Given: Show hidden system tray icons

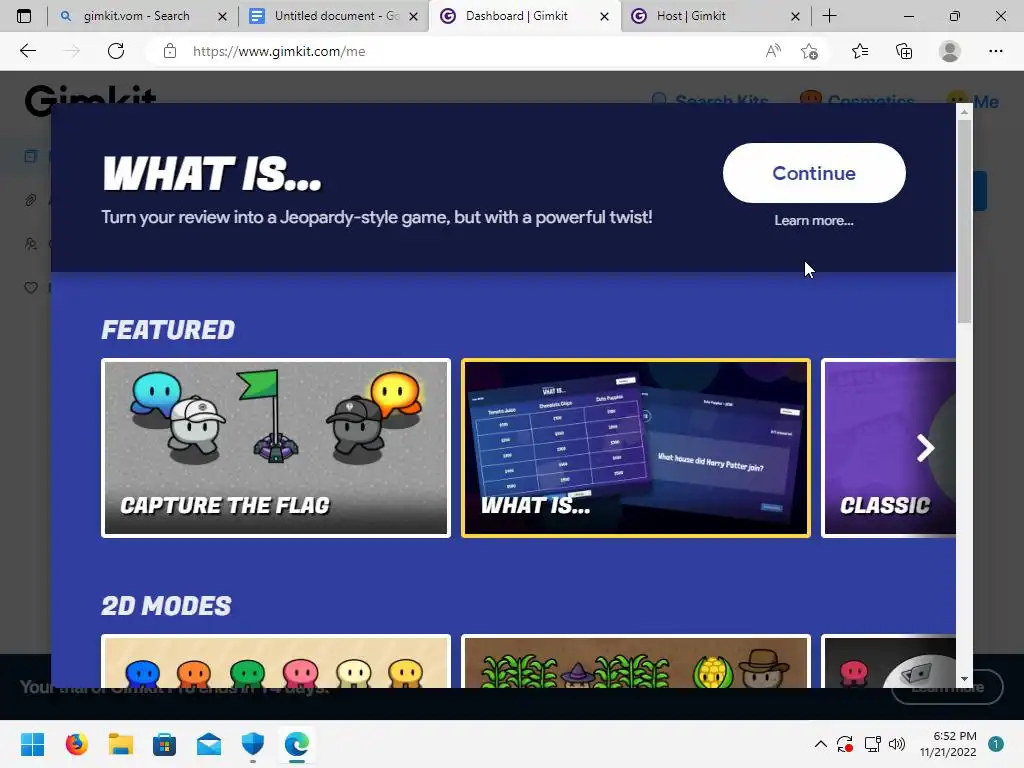Looking at the screenshot, I should 821,744.
